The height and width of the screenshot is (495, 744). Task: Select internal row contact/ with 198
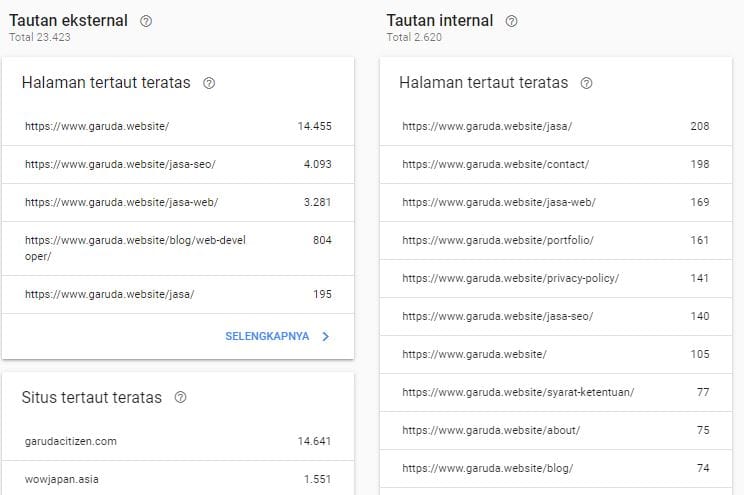coord(556,164)
